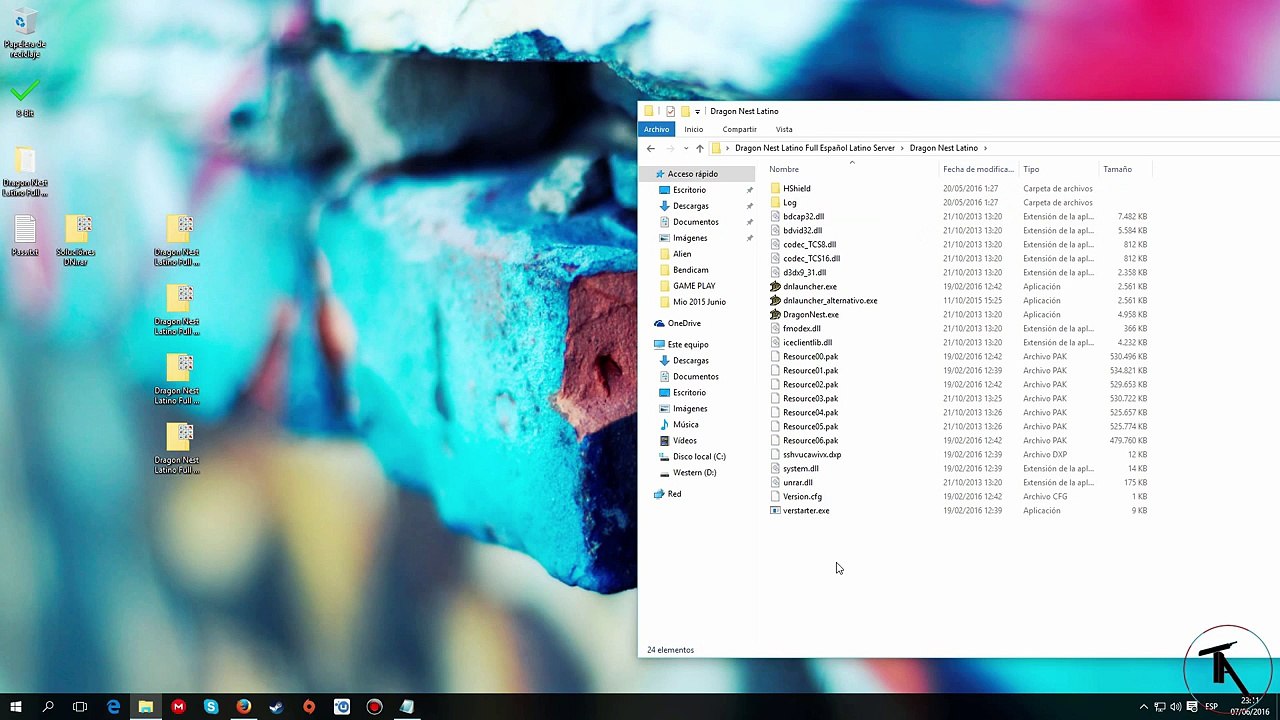
Task: Open the Recycle Bin desktop icon
Action: pyautogui.click(x=24, y=33)
